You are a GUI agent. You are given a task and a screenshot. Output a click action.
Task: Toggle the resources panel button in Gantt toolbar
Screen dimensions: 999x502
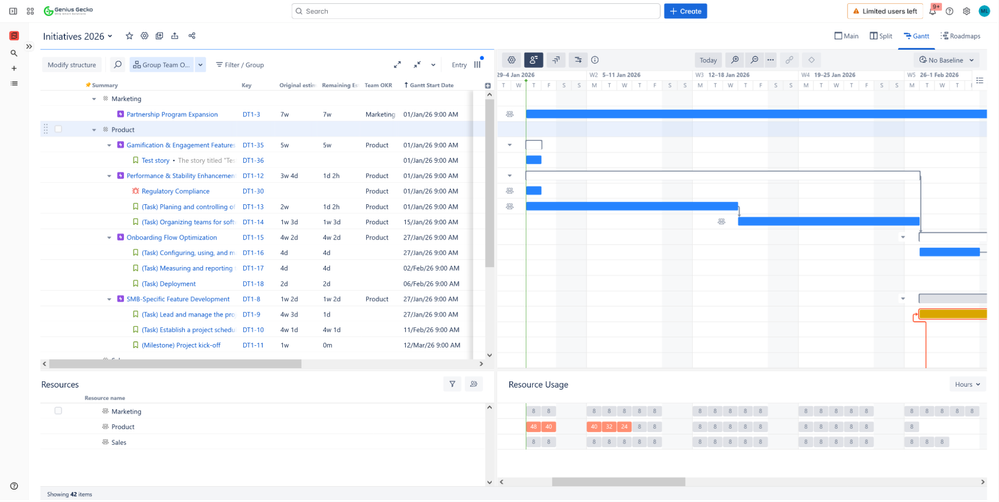click(x=533, y=60)
